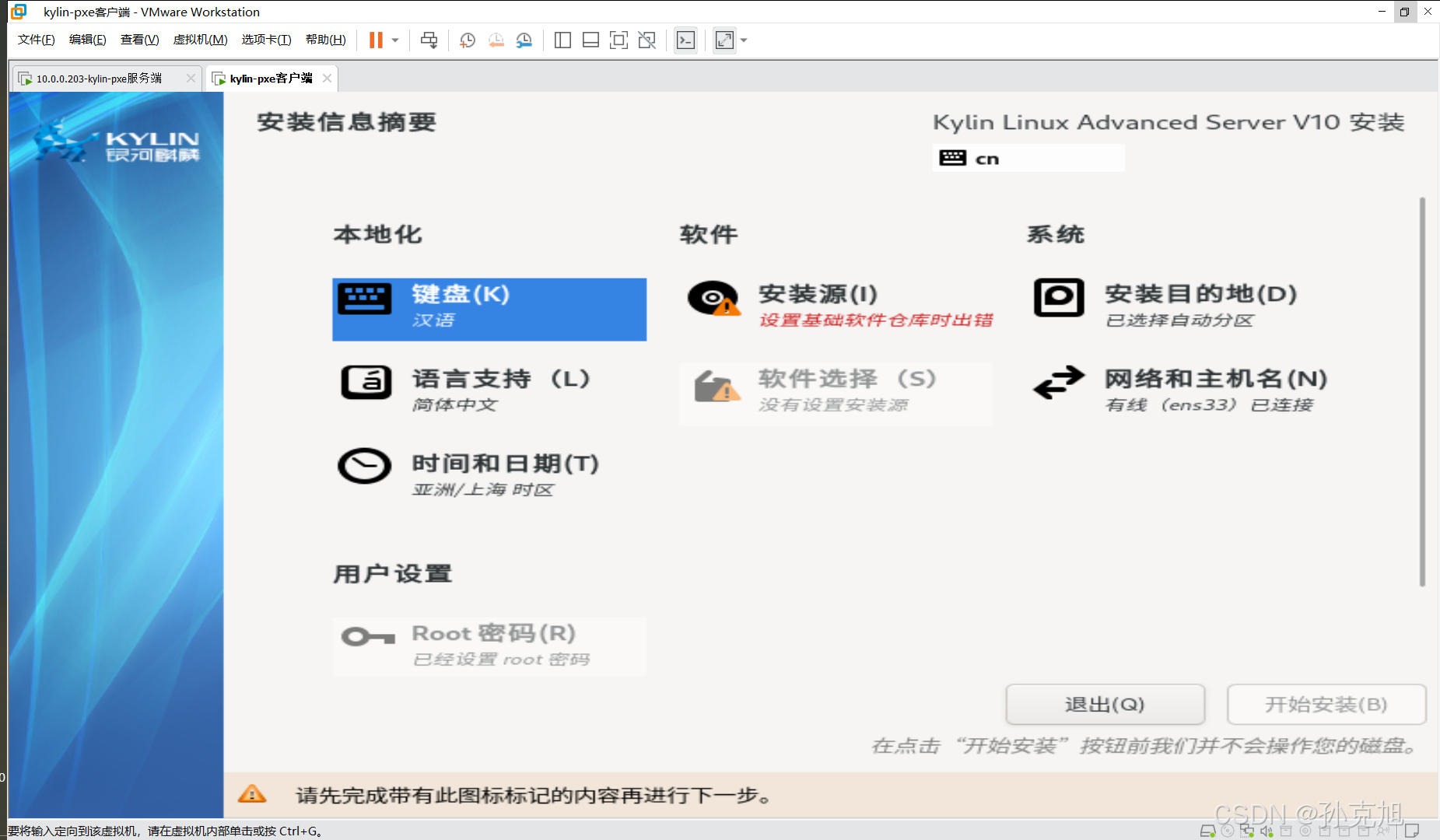Click the disk icon beside 安装目的地
This screenshot has height=840, width=1440.
tap(1059, 298)
